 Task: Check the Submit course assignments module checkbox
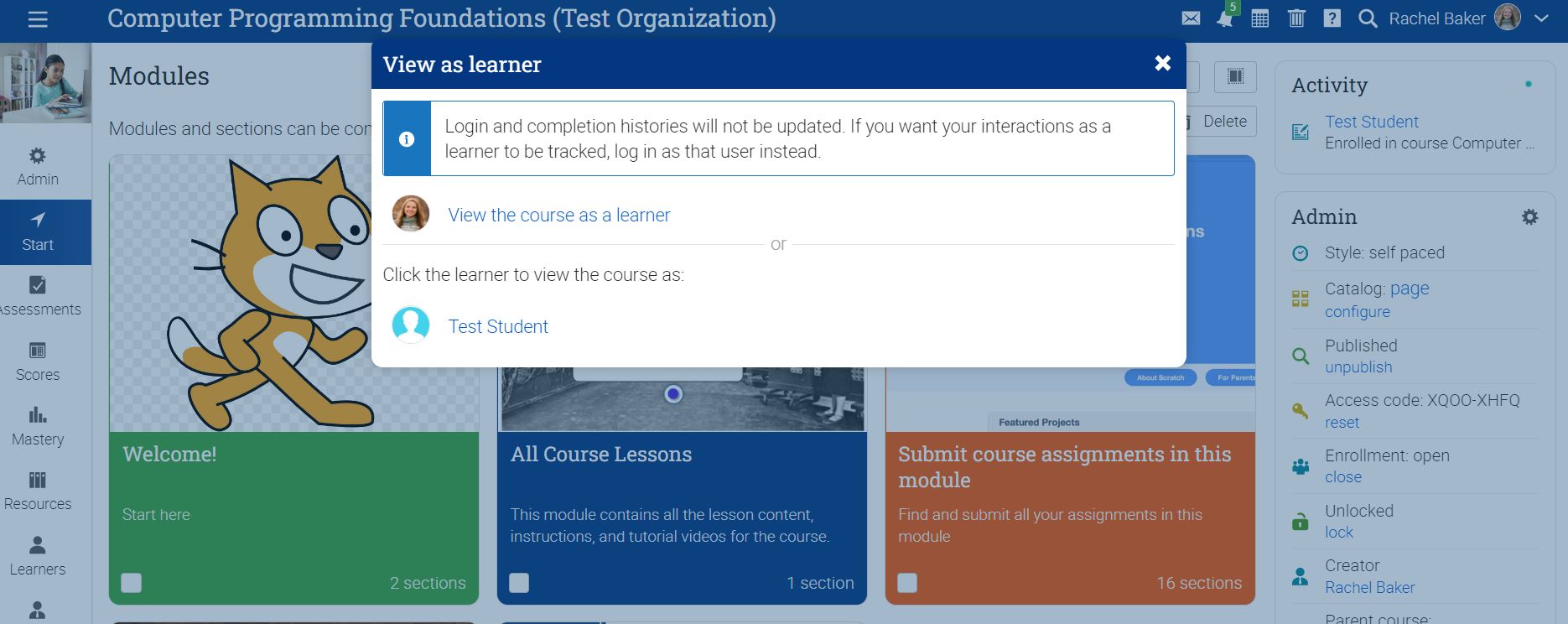point(907,583)
